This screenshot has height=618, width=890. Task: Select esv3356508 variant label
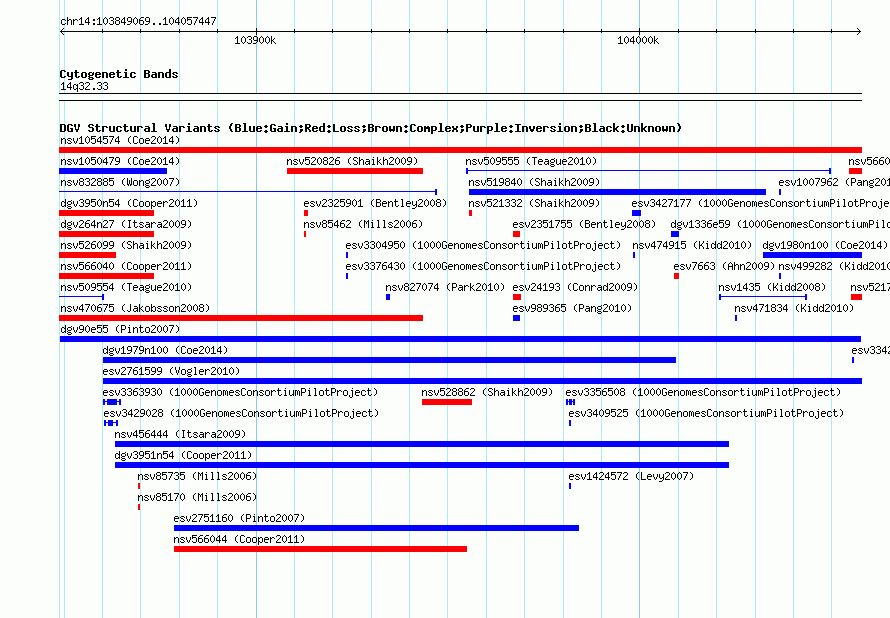point(703,392)
